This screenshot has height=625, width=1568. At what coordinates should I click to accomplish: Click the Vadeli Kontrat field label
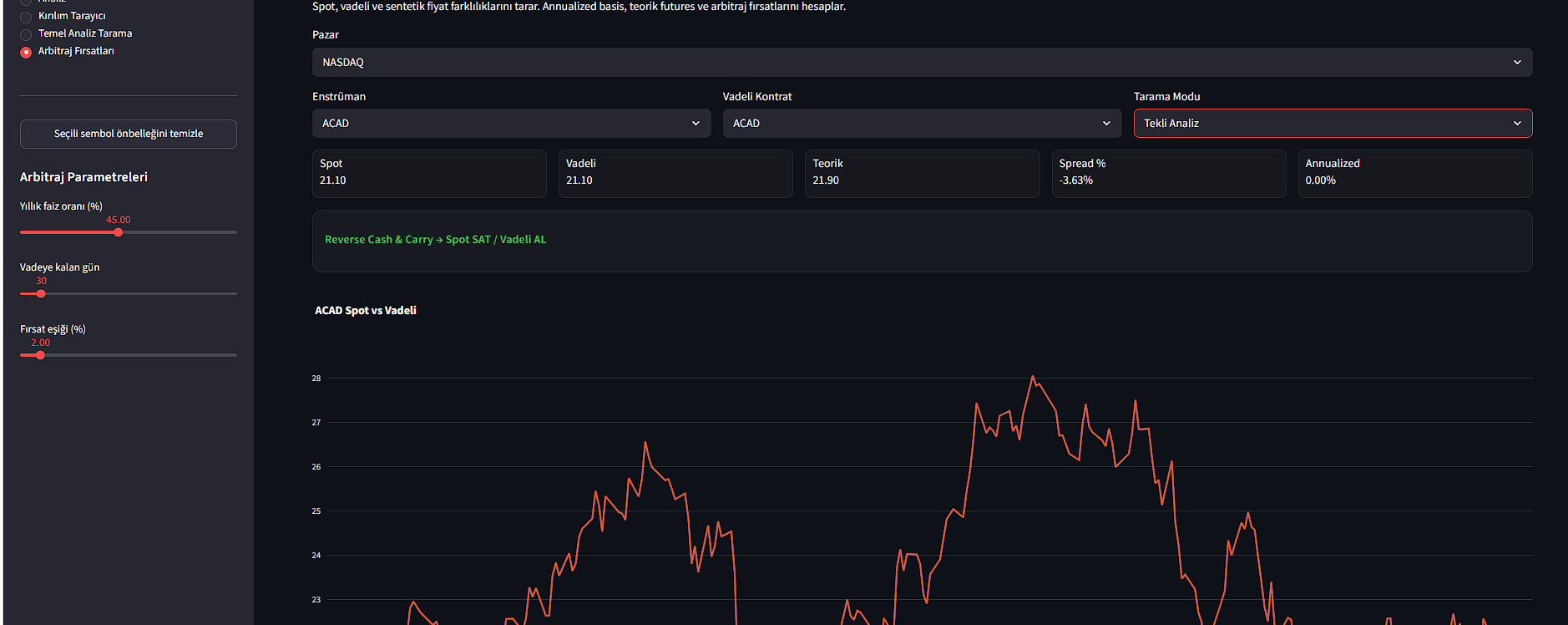pyautogui.click(x=757, y=97)
